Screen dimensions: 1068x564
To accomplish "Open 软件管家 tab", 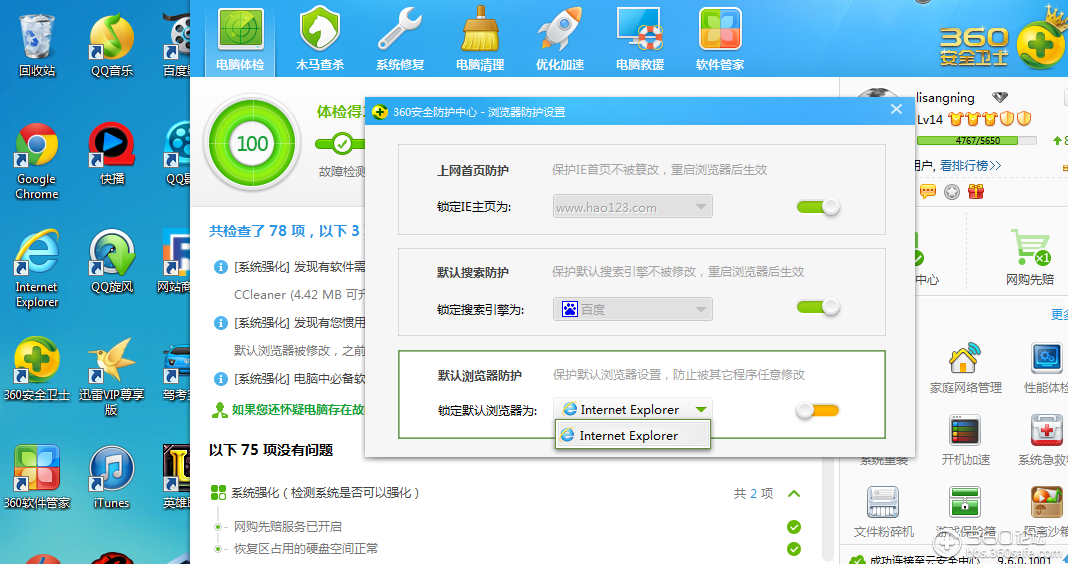I will point(720,40).
